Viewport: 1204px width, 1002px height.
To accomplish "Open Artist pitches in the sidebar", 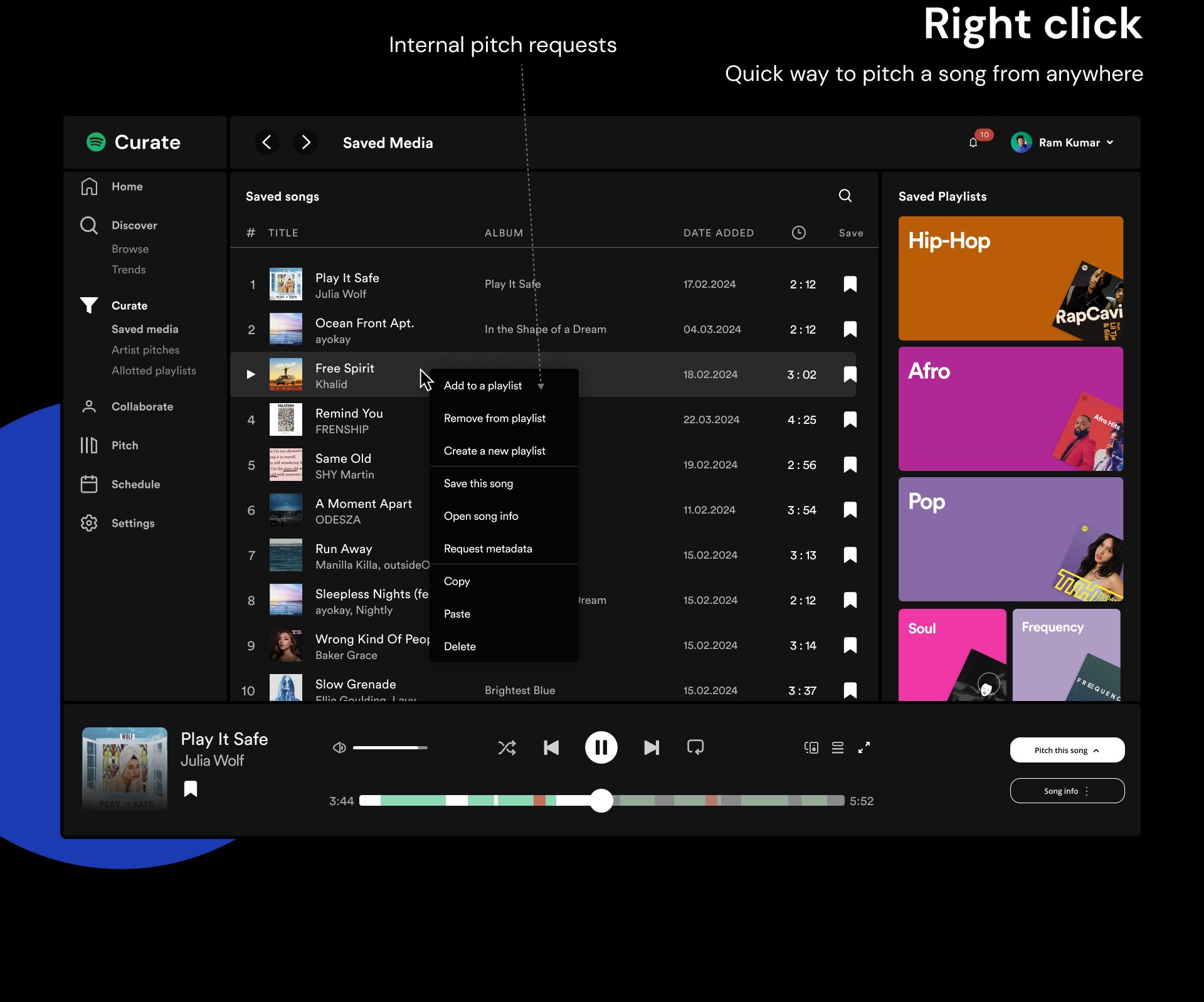I will tap(145, 350).
